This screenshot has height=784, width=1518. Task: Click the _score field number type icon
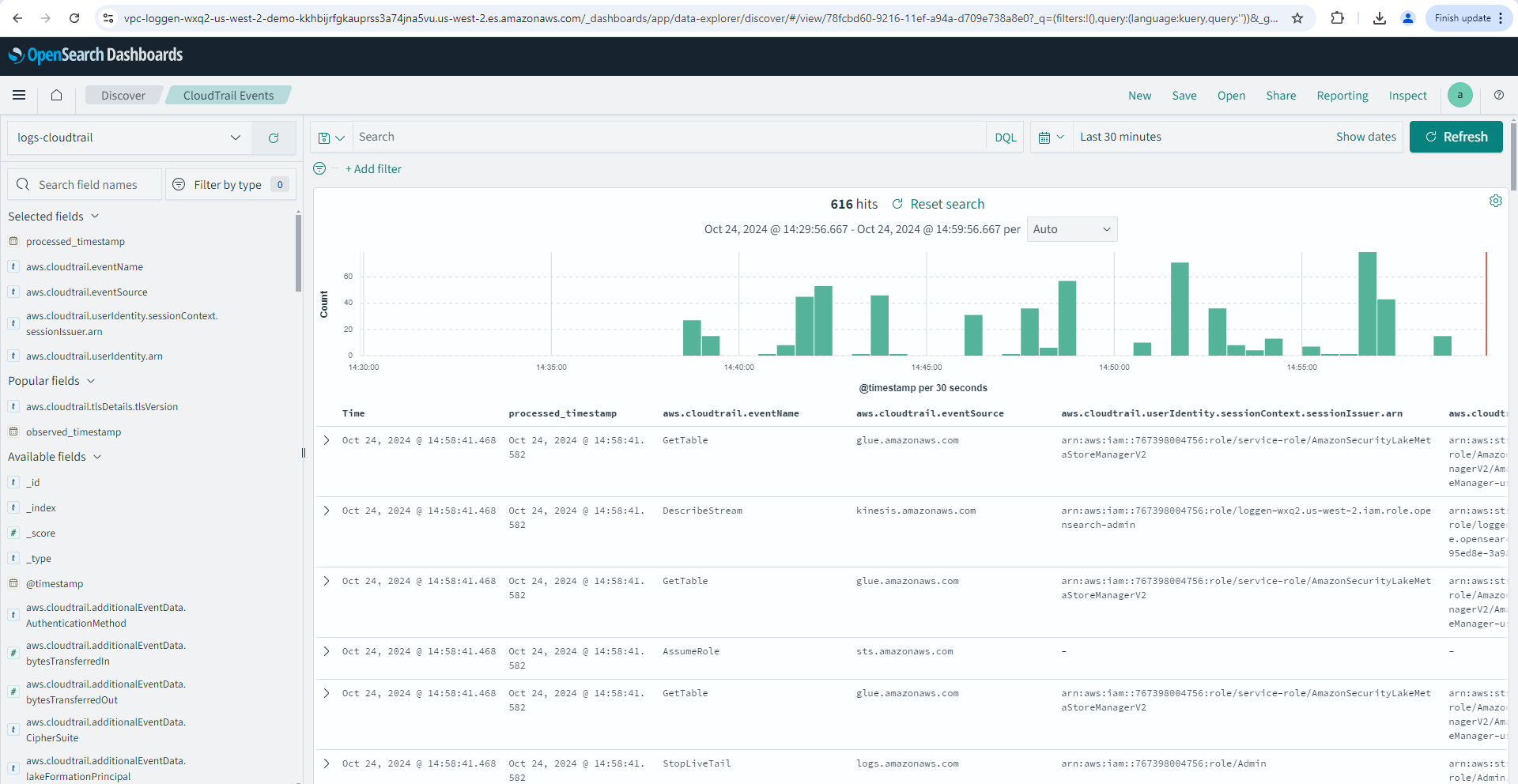click(13, 533)
